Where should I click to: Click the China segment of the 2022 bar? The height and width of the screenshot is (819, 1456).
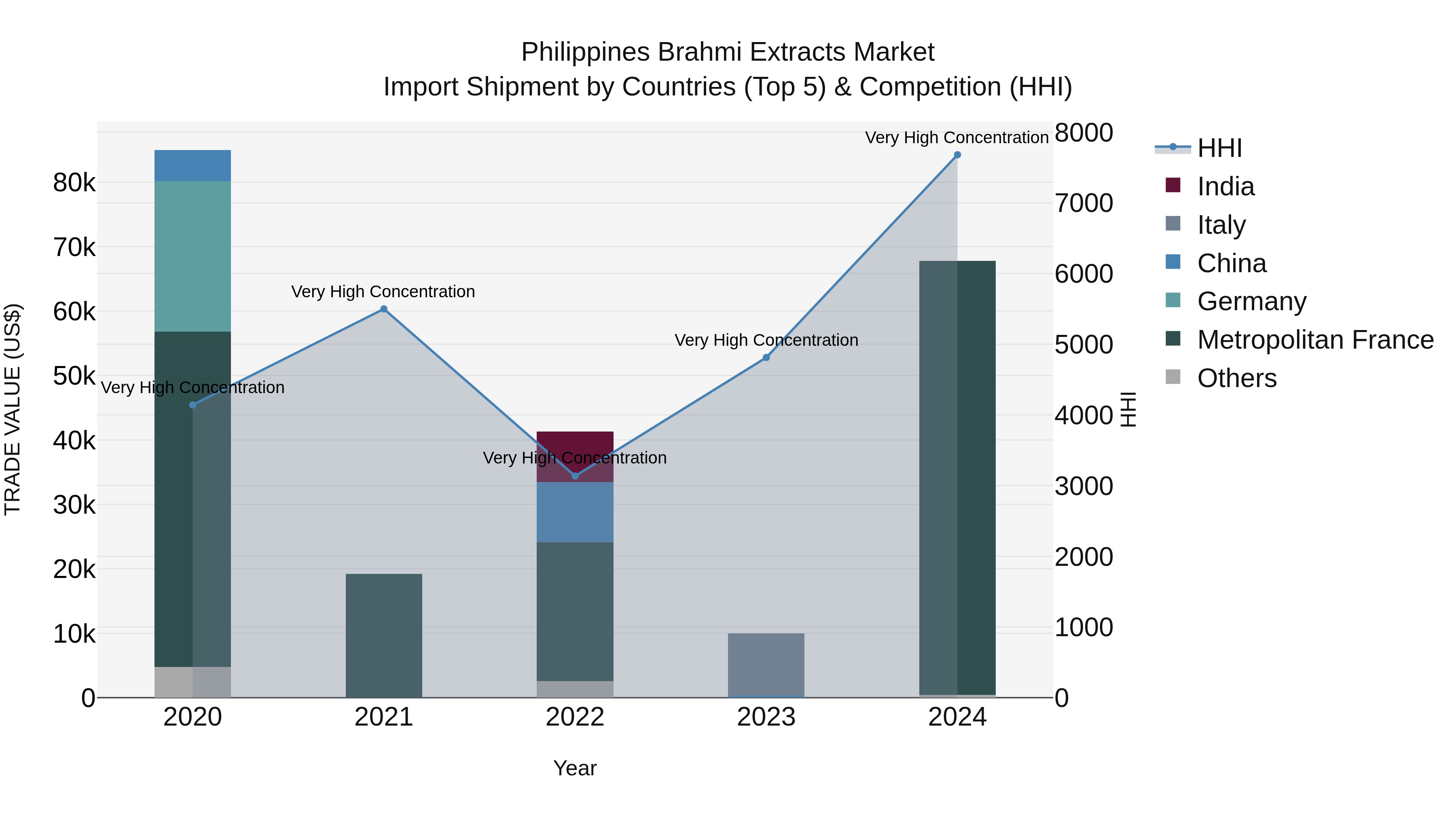[575, 512]
